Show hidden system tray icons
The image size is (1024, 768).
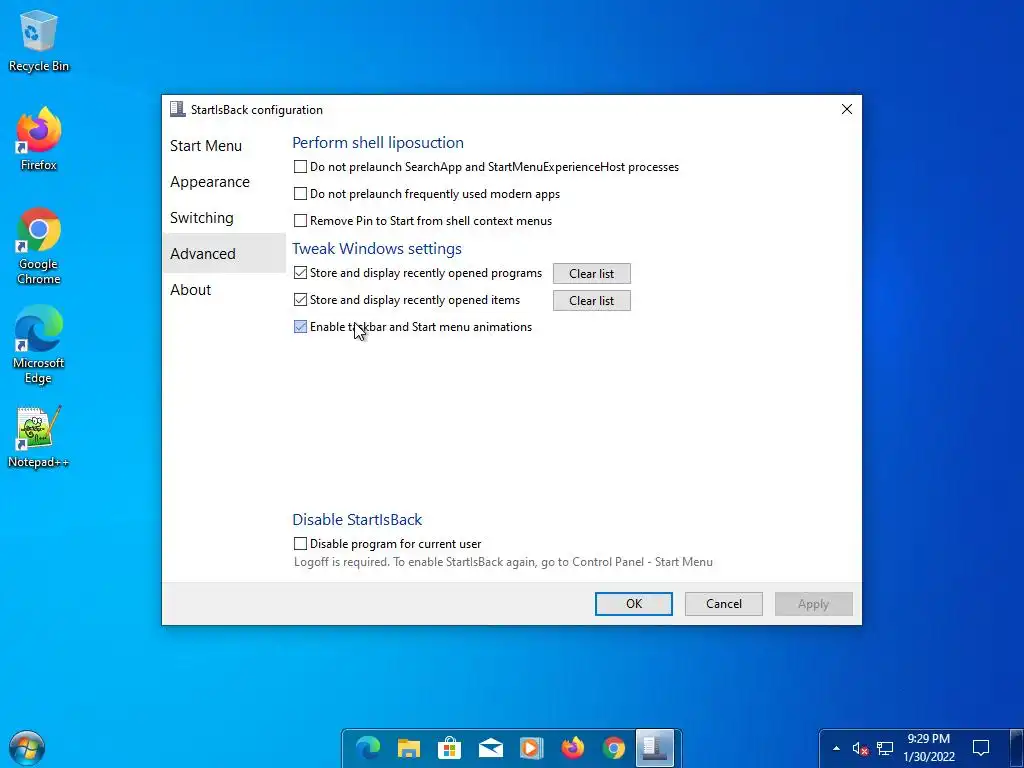(x=836, y=748)
